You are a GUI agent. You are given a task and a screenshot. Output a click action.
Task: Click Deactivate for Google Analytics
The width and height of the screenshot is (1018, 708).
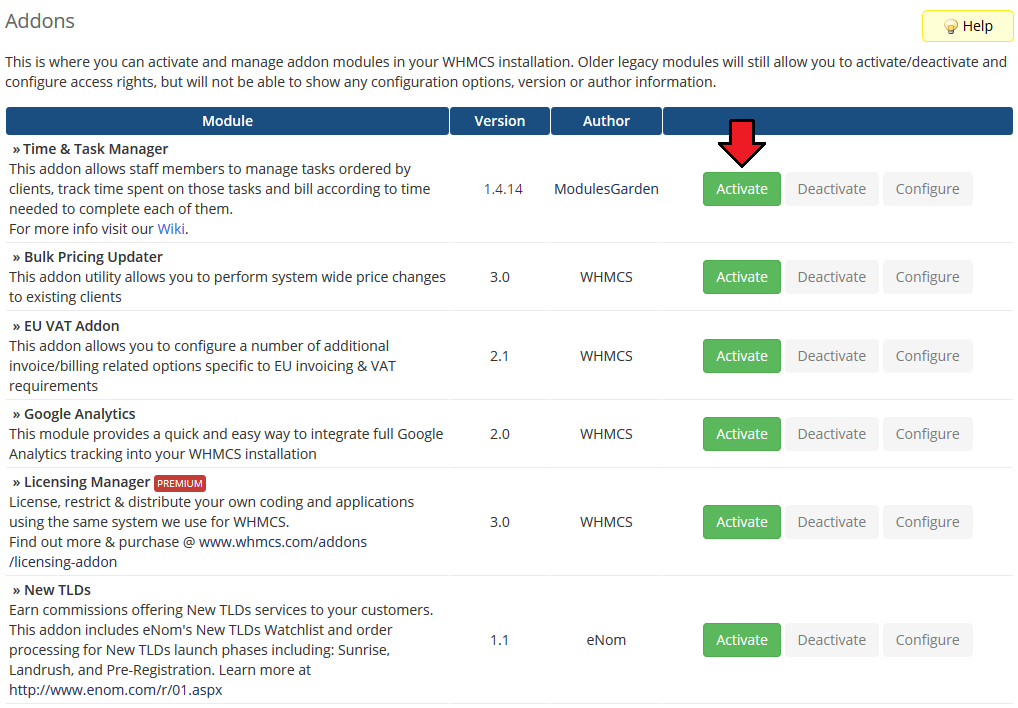click(x=832, y=434)
